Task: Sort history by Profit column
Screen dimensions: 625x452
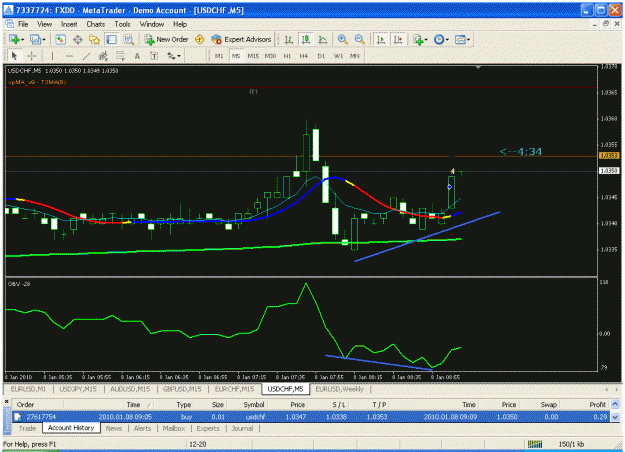Action: pos(597,405)
